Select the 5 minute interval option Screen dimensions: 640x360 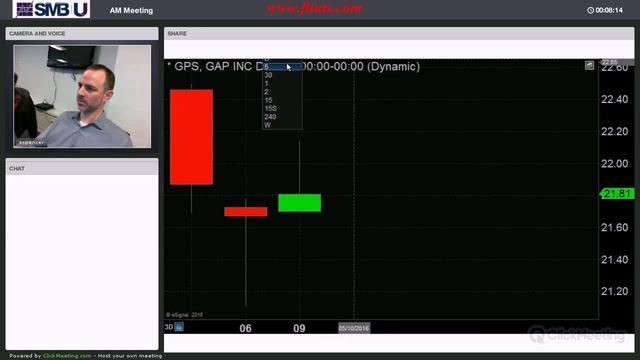click(x=282, y=67)
